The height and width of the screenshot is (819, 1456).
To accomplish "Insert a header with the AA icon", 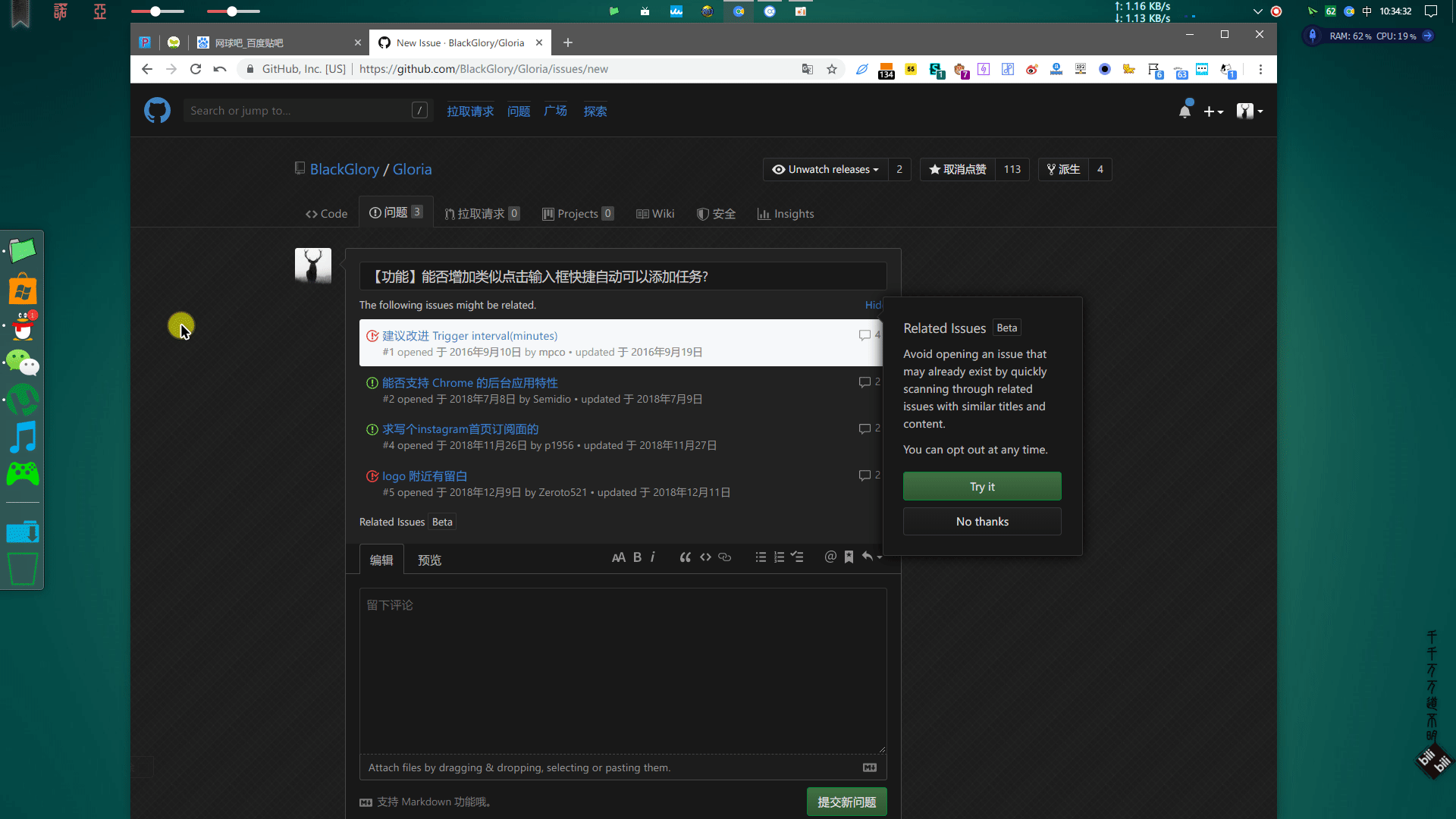I will 619,557.
